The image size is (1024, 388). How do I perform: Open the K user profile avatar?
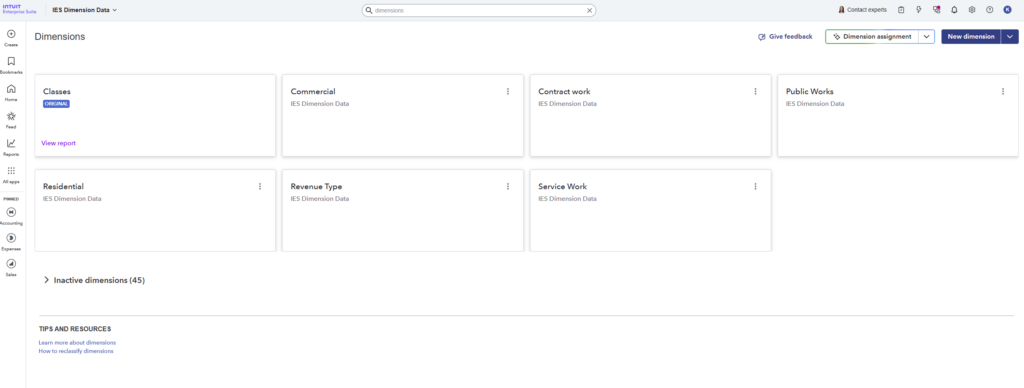(1007, 10)
